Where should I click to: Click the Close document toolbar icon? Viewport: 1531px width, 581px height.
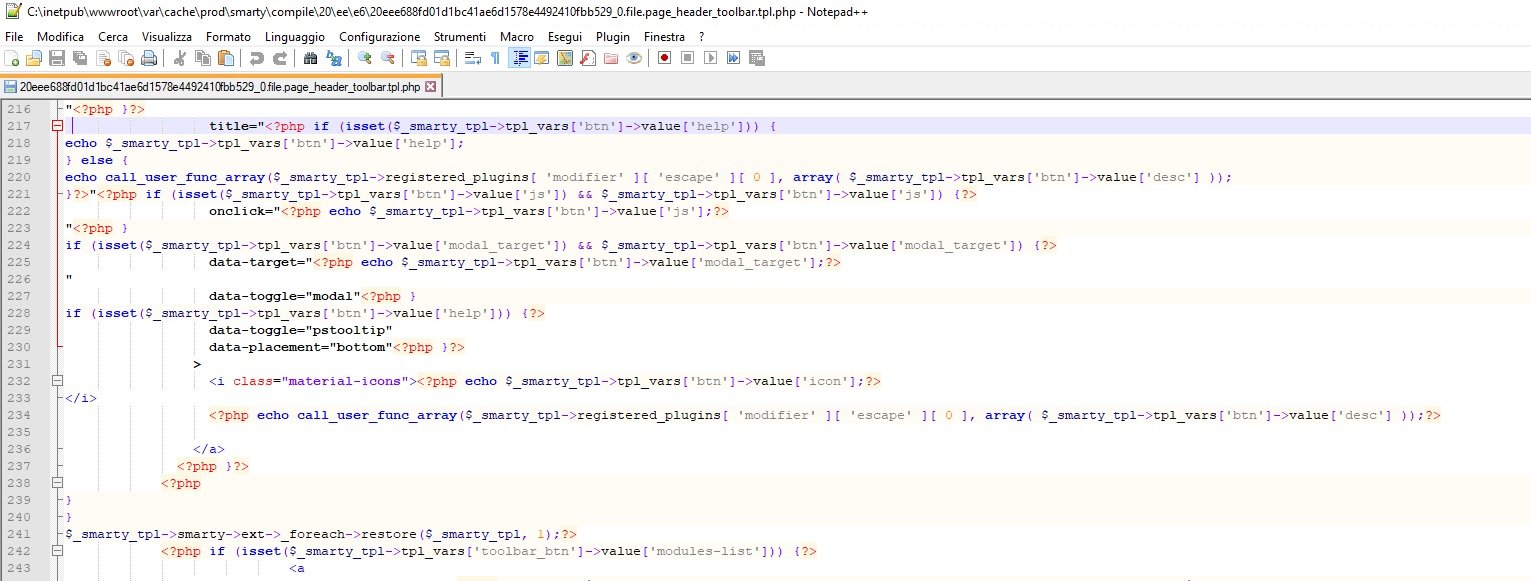(x=102, y=58)
